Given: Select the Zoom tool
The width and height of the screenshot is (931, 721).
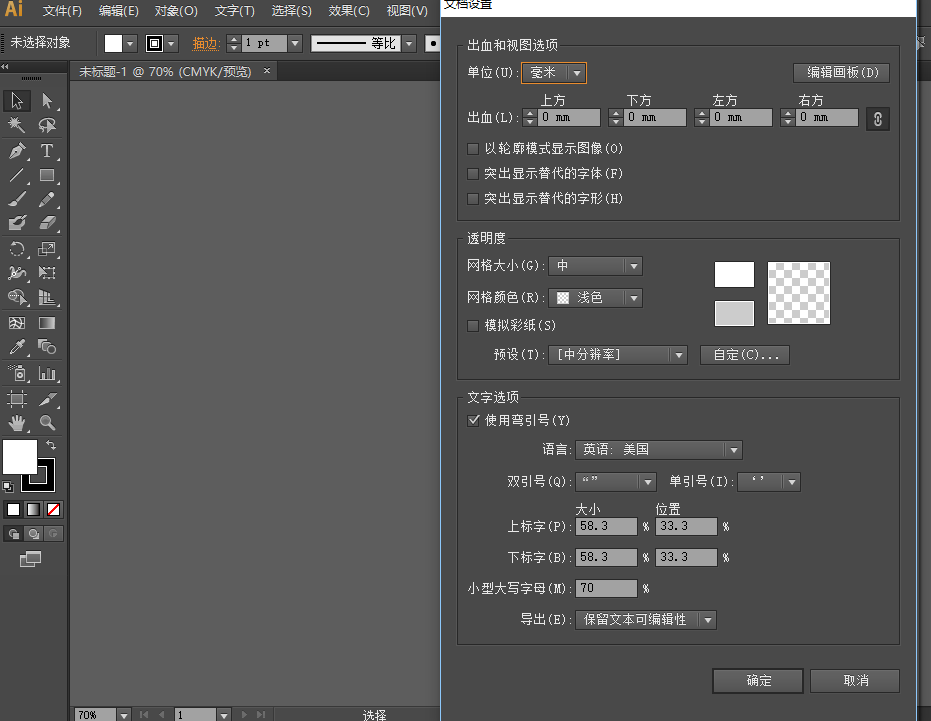Looking at the screenshot, I should (x=48, y=423).
